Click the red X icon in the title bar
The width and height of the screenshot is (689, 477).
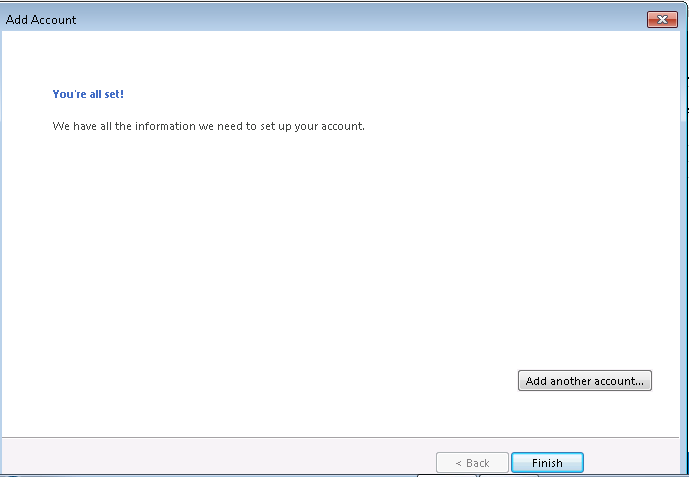[x=662, y=19]
